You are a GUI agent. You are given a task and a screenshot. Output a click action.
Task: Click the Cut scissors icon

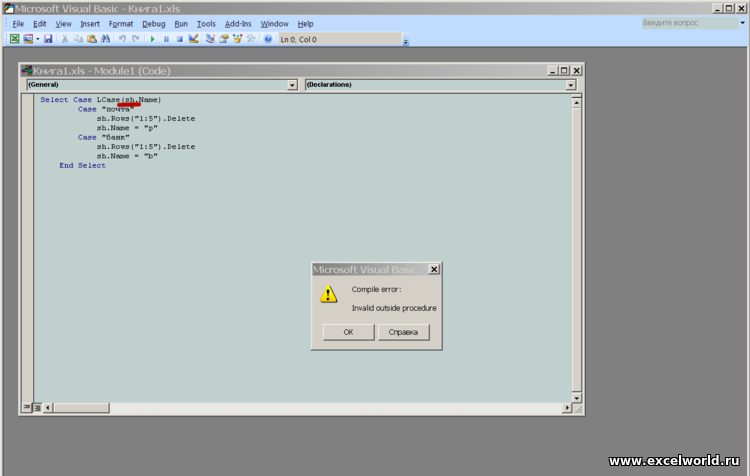point(65,39)
